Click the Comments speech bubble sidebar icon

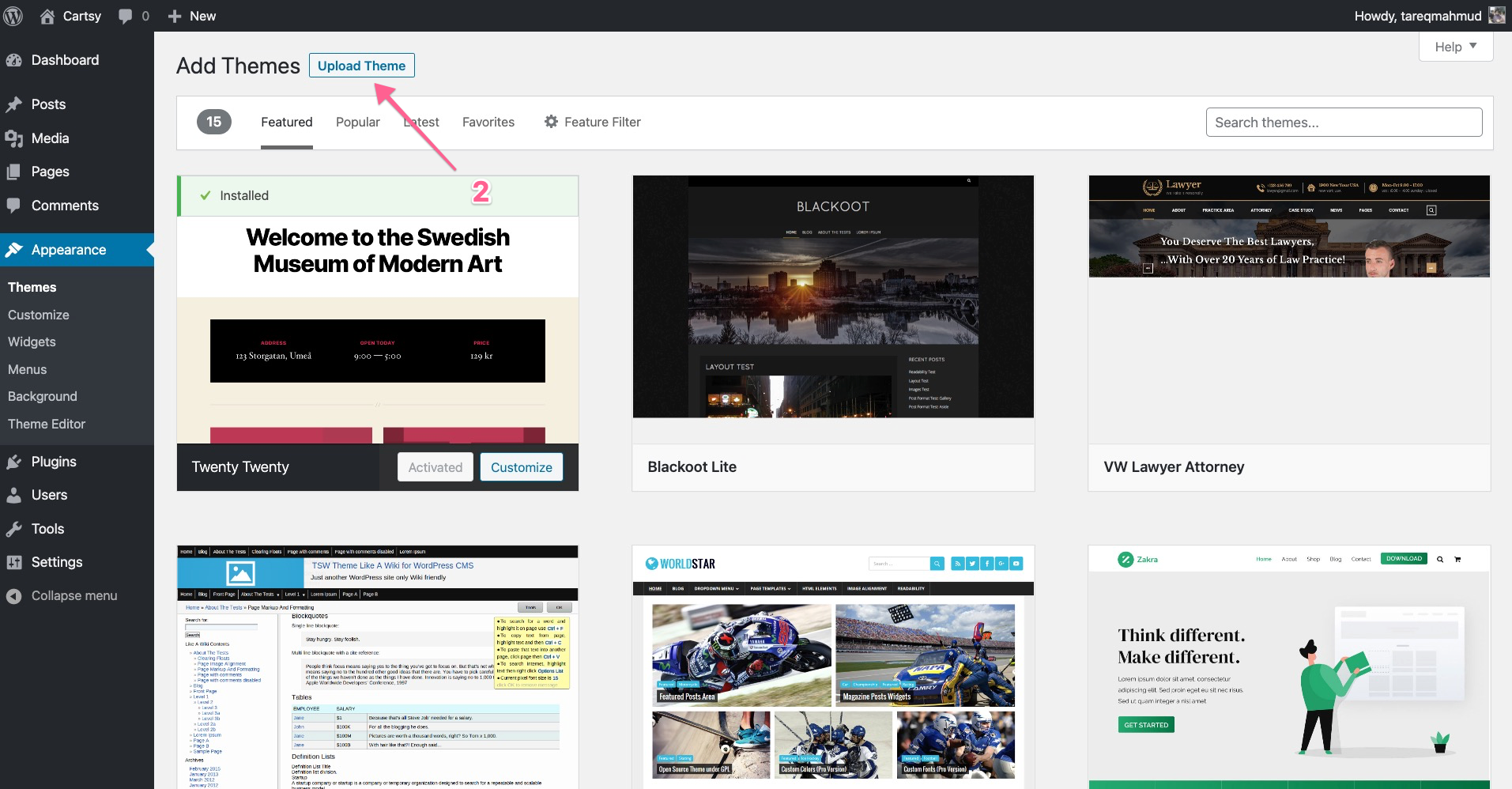point(13,206)
